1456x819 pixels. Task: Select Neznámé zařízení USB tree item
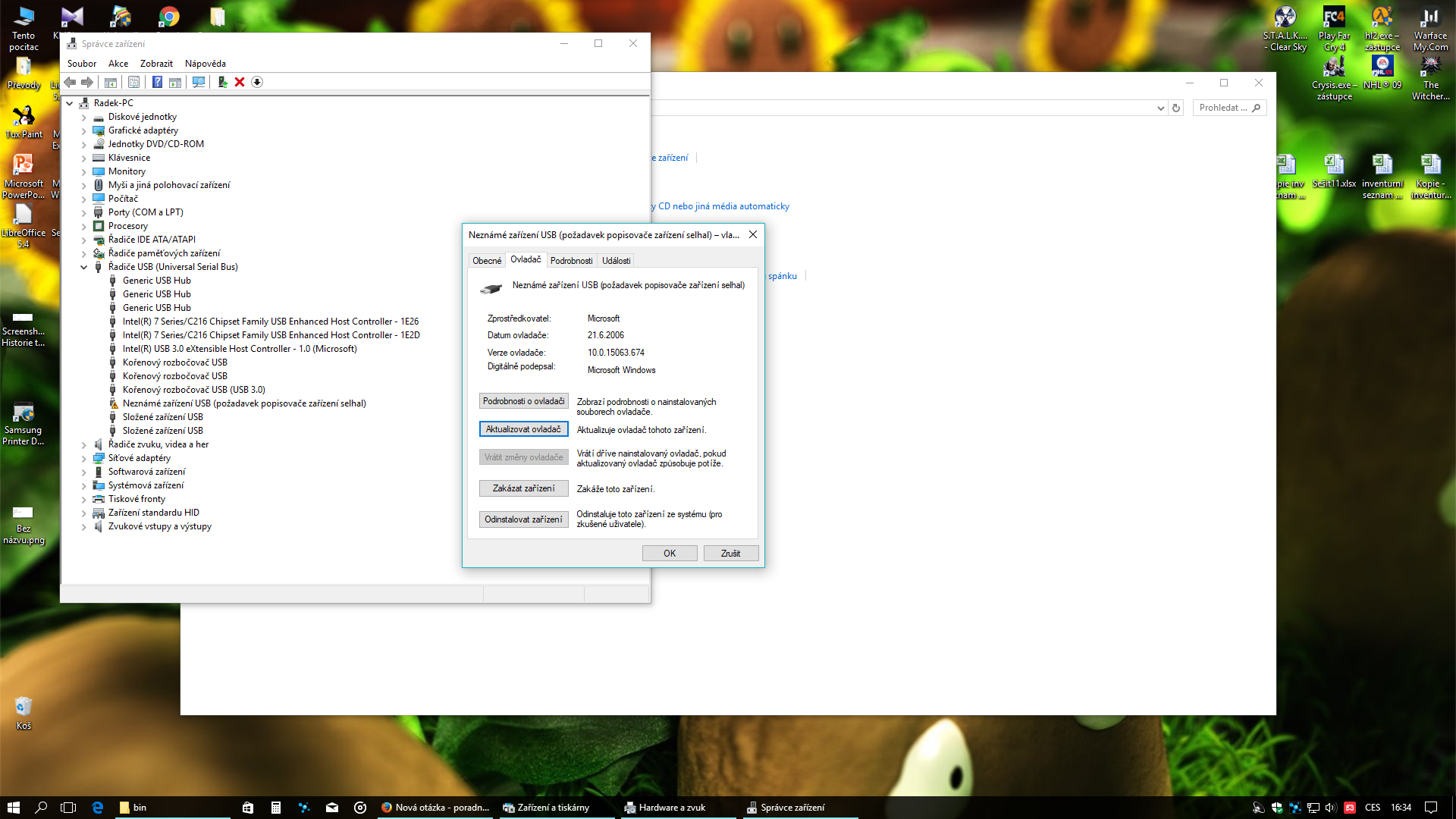(x=244, y=403)
